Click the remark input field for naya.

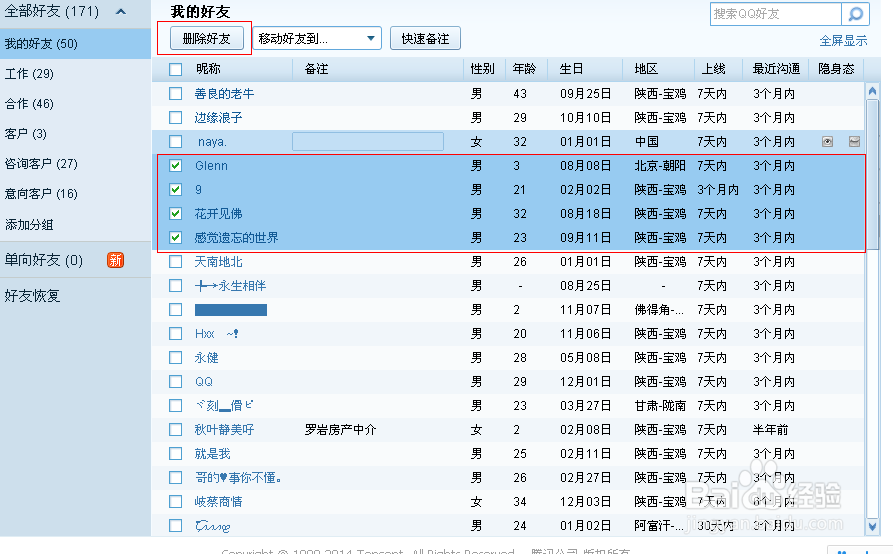[368, 141]
